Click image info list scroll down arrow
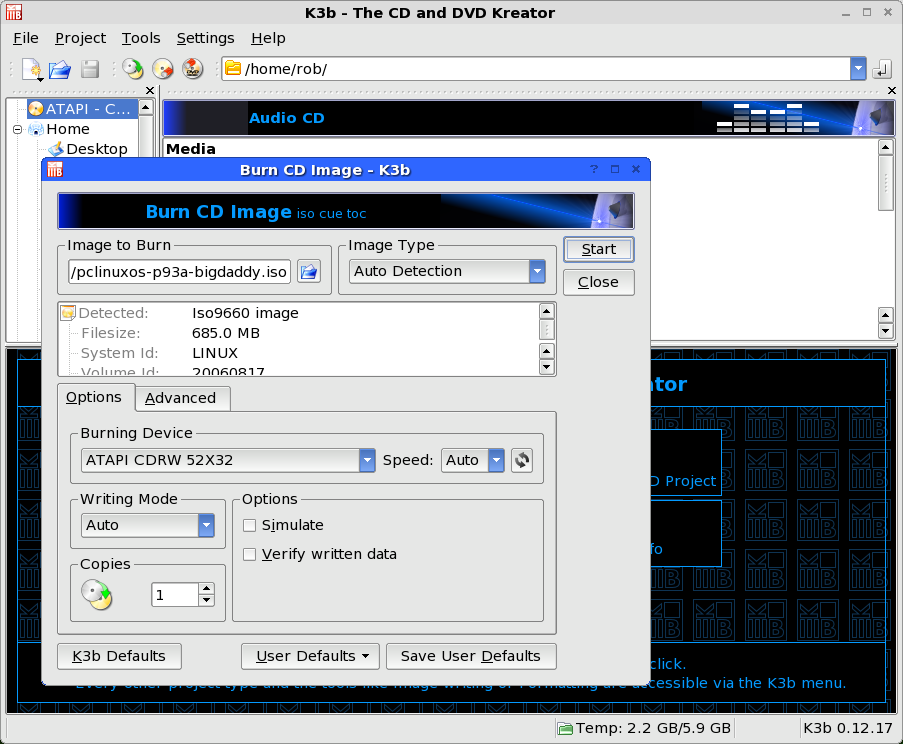The image size is (903, 744). click(x=547, y=366)
